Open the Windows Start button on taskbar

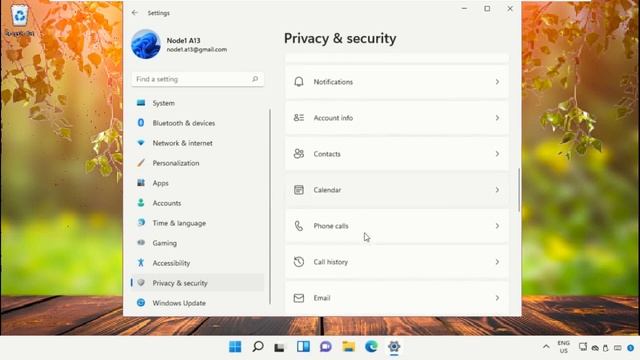235,347
